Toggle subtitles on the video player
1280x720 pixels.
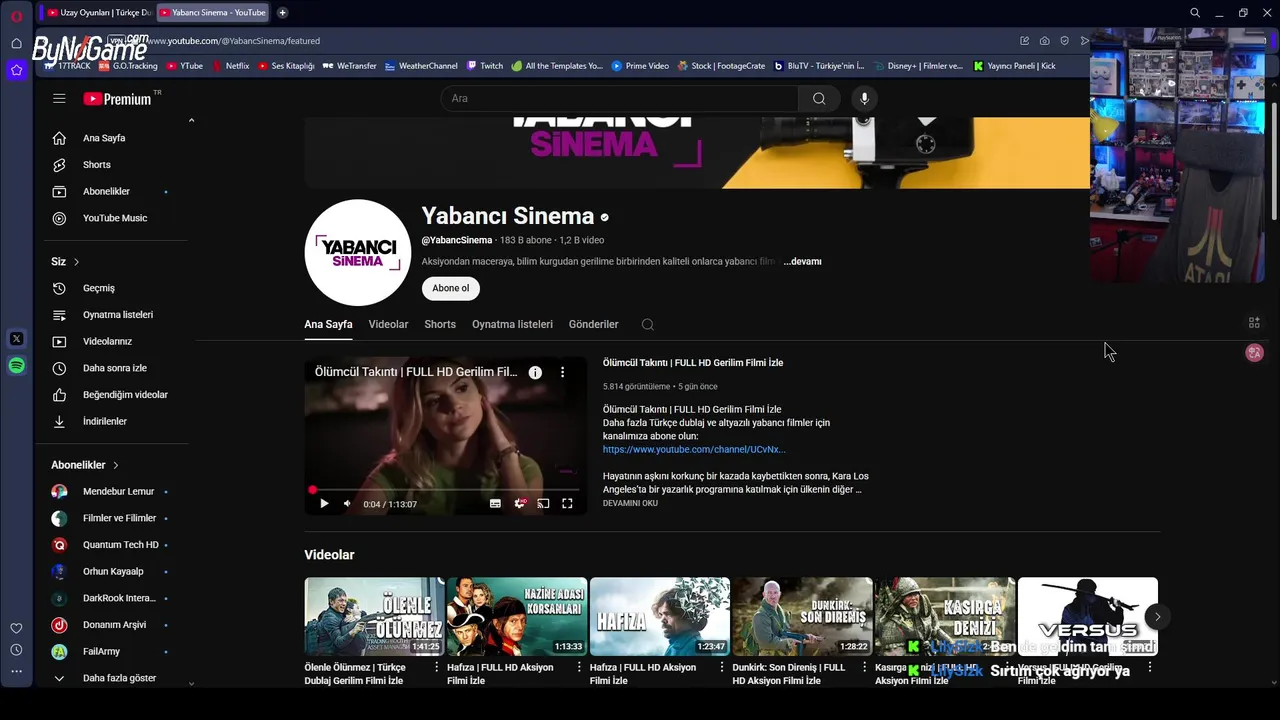[495, 504]
